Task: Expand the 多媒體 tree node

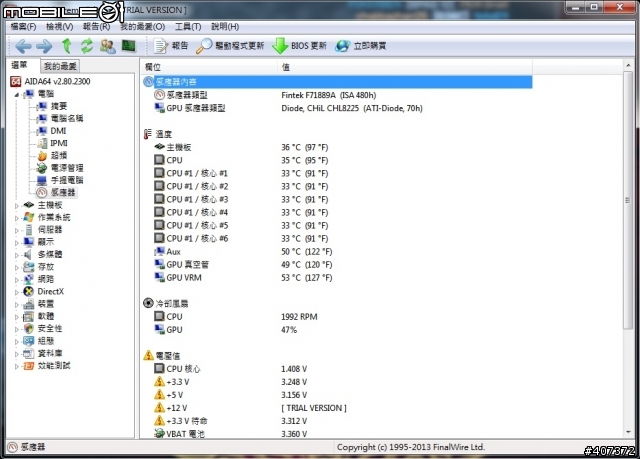Action: pyautogui.click(x=17, y=255)
